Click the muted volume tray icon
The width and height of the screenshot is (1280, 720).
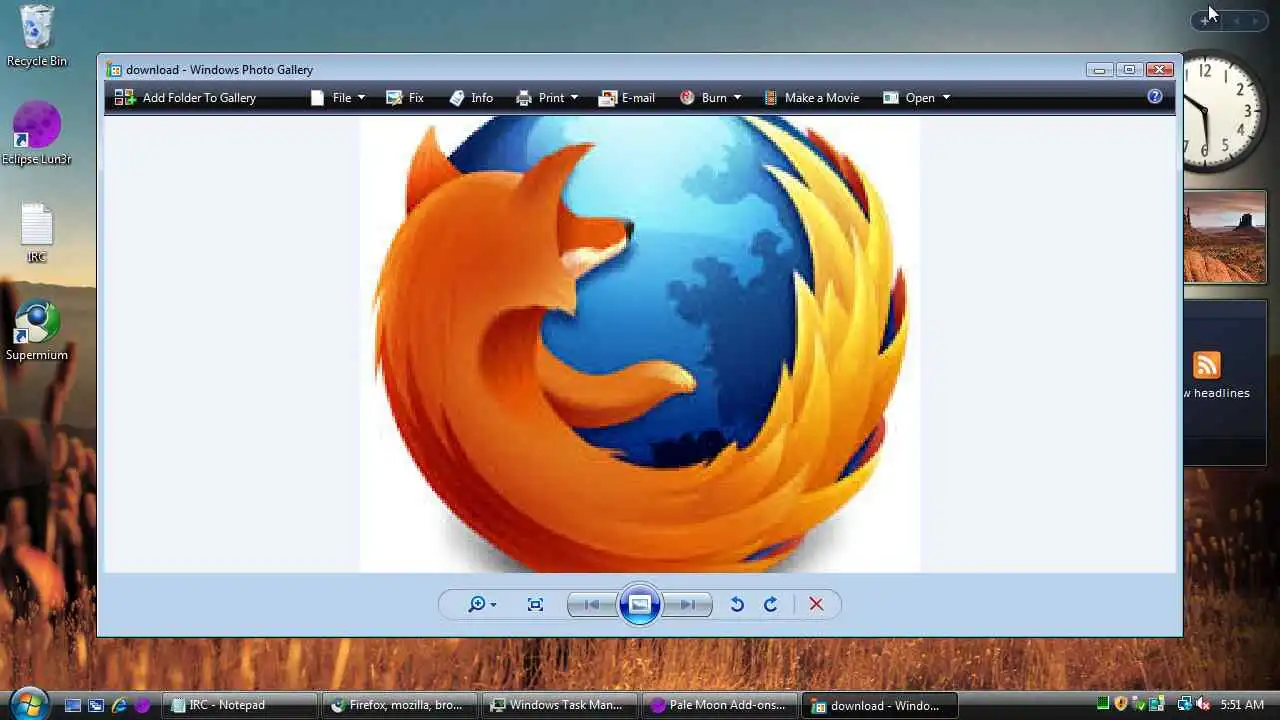1203,704
